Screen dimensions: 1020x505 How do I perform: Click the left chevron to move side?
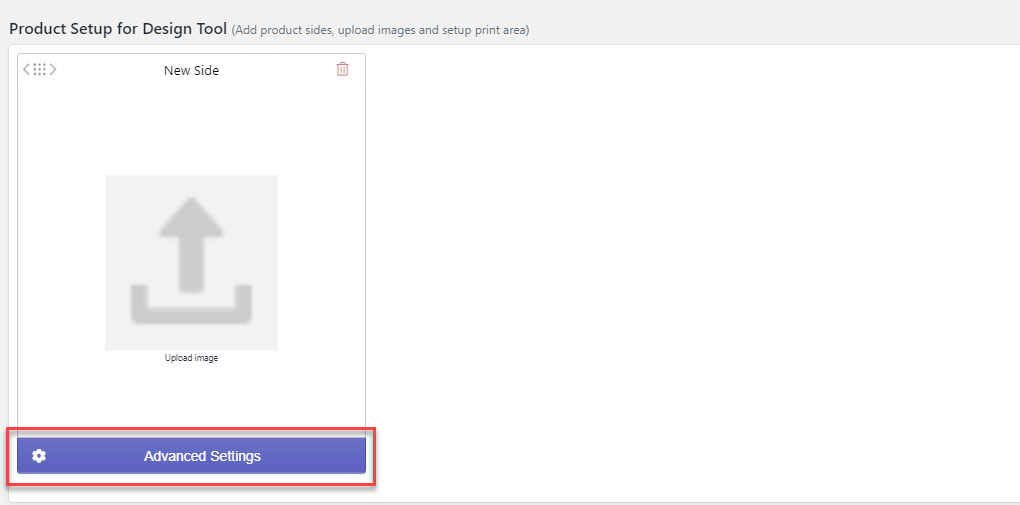pos(27,70)
